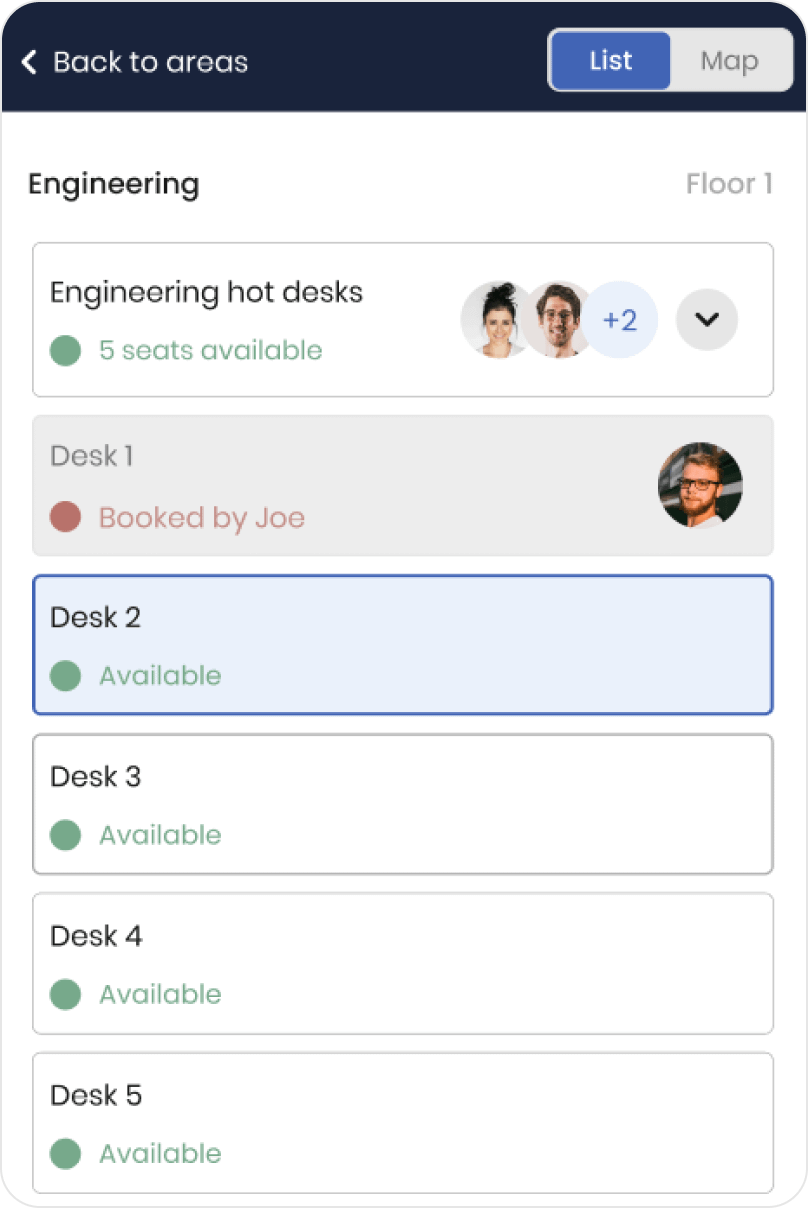This screenshot has height=1208, width=808.
Task: Expand the Engineering hot desks chevron
Action: coord(707,320)
